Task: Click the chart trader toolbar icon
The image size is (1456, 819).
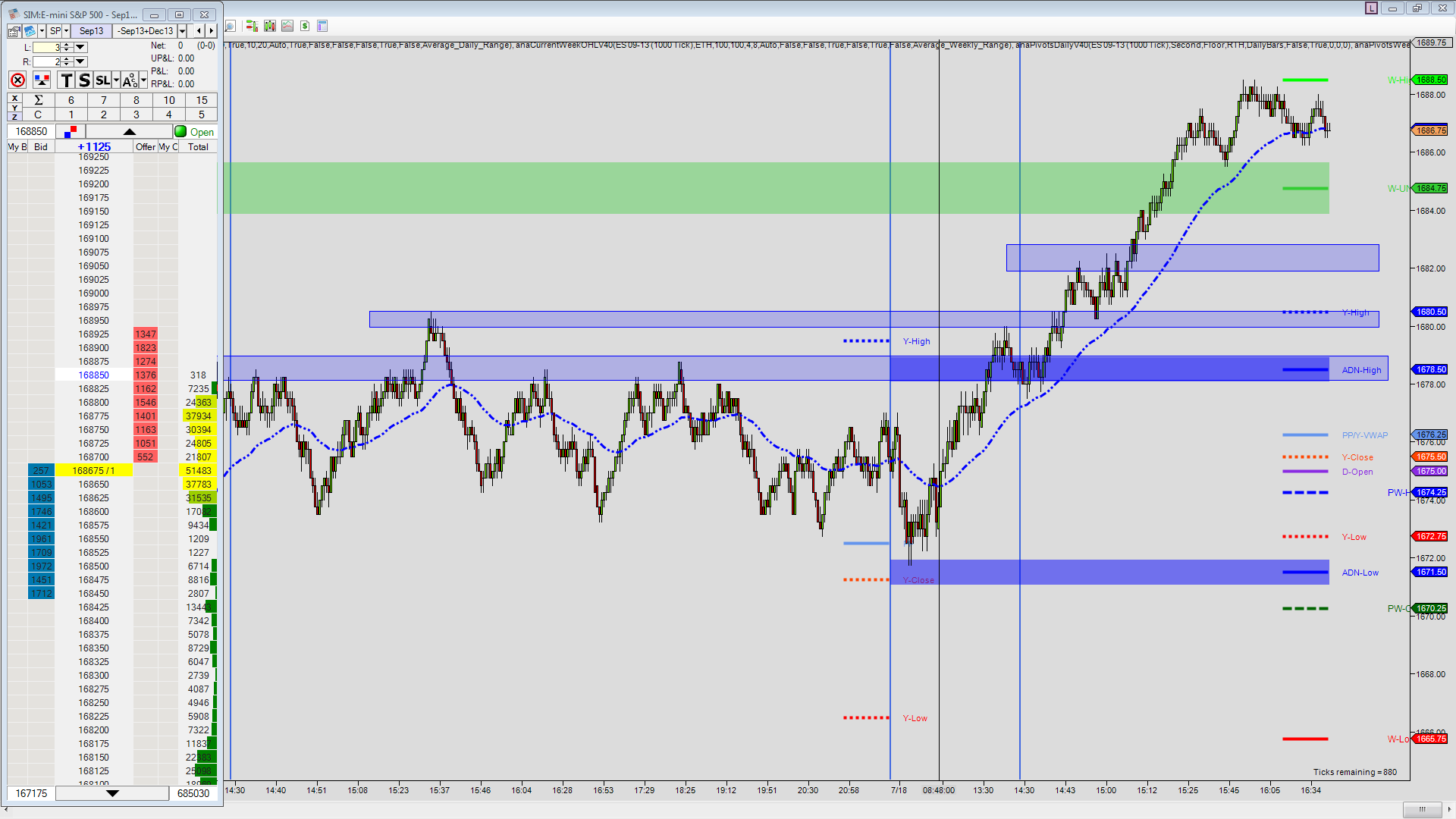Action: 252,26
